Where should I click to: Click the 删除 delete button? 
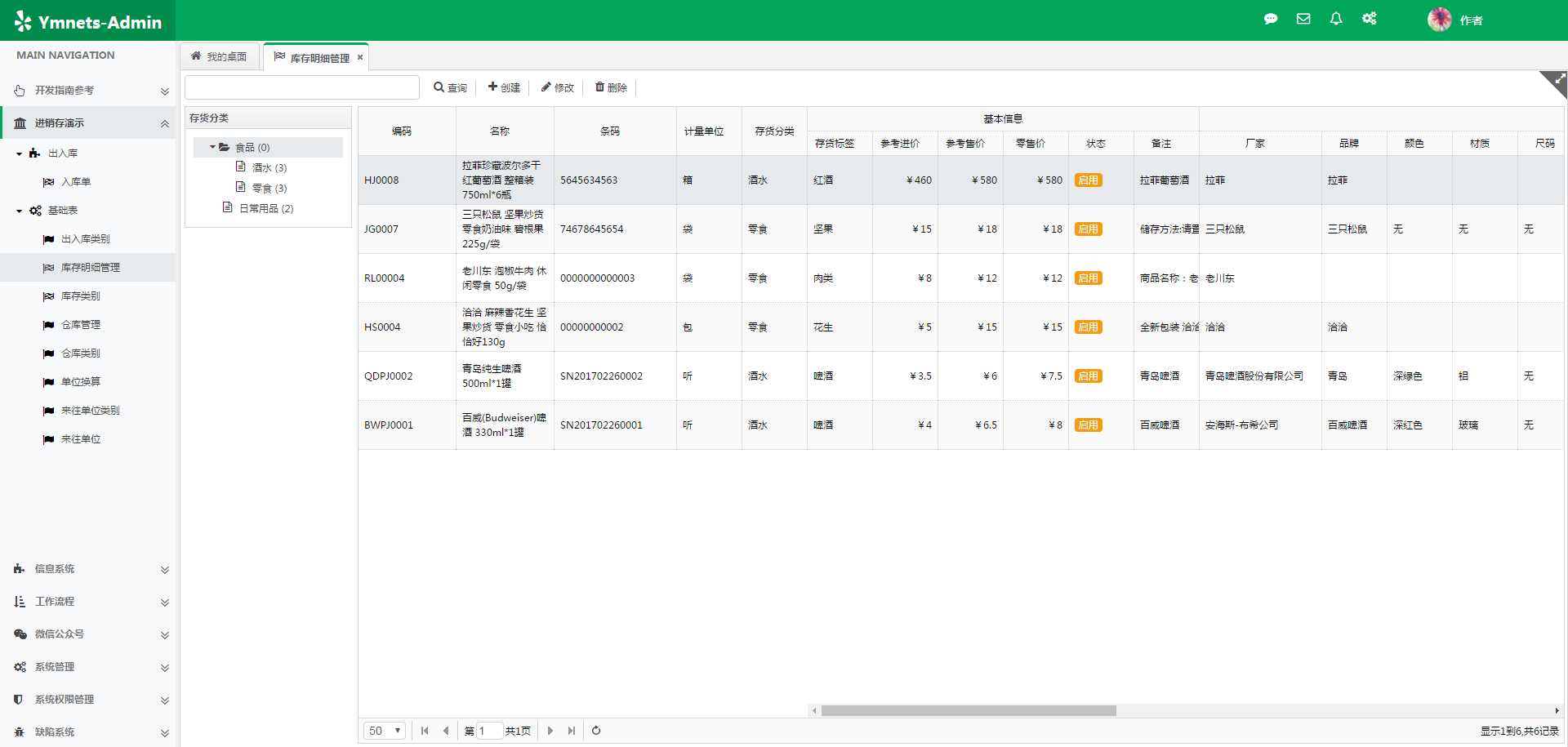pyautogui.click(x=611, y=87)
